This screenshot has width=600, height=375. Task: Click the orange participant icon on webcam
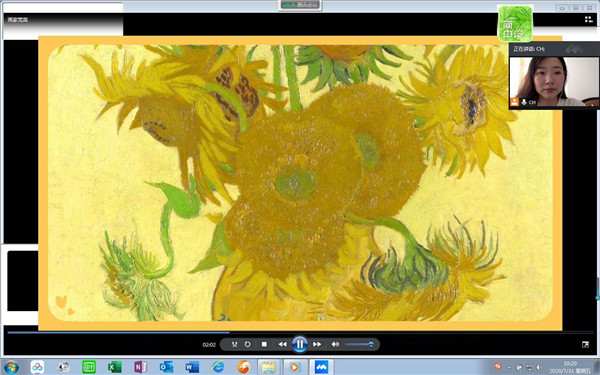[x=514, y=102]
